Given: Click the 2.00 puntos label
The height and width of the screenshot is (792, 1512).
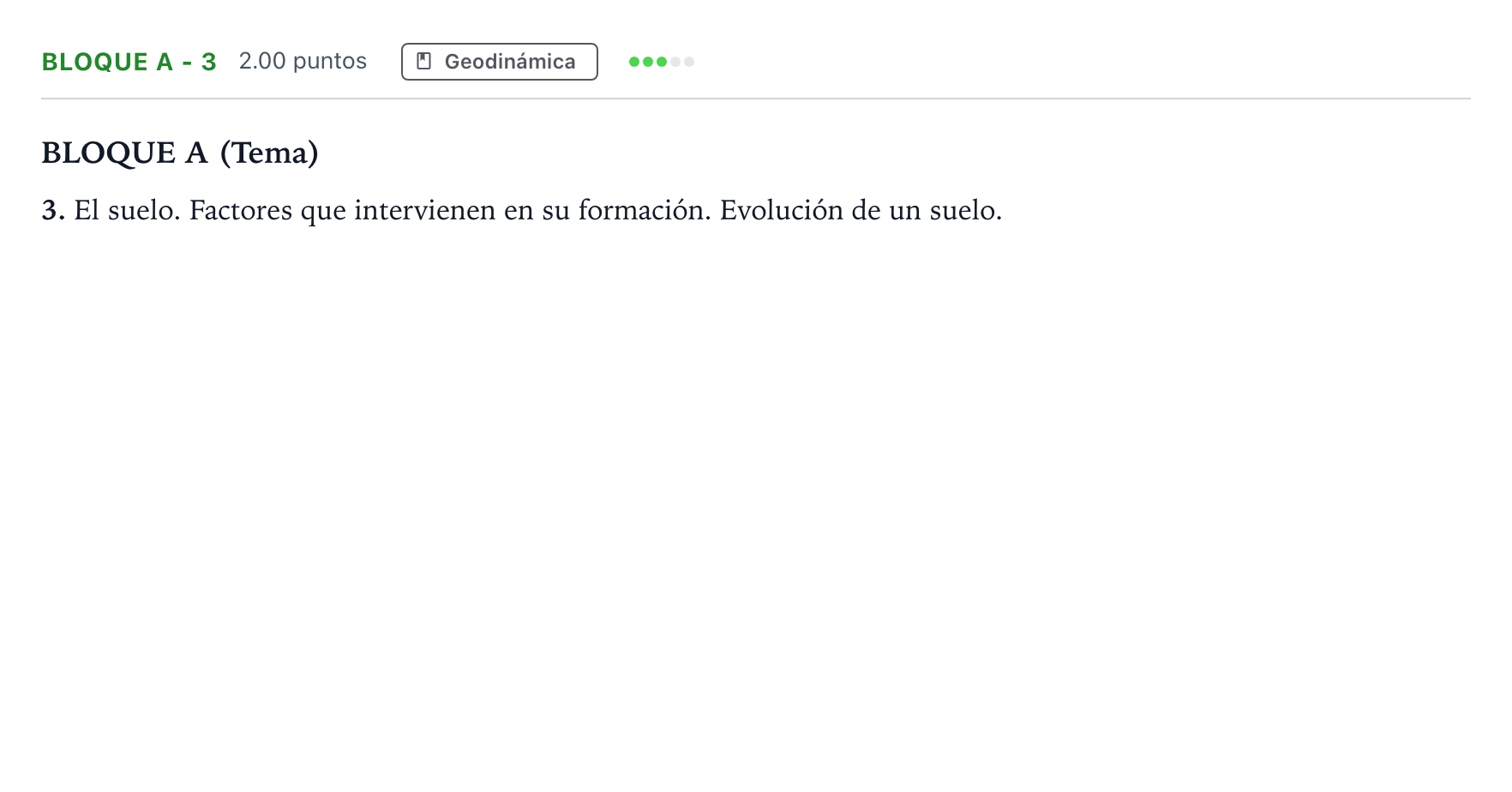Looking at the screenshot, I should click(x=303, y=61).
